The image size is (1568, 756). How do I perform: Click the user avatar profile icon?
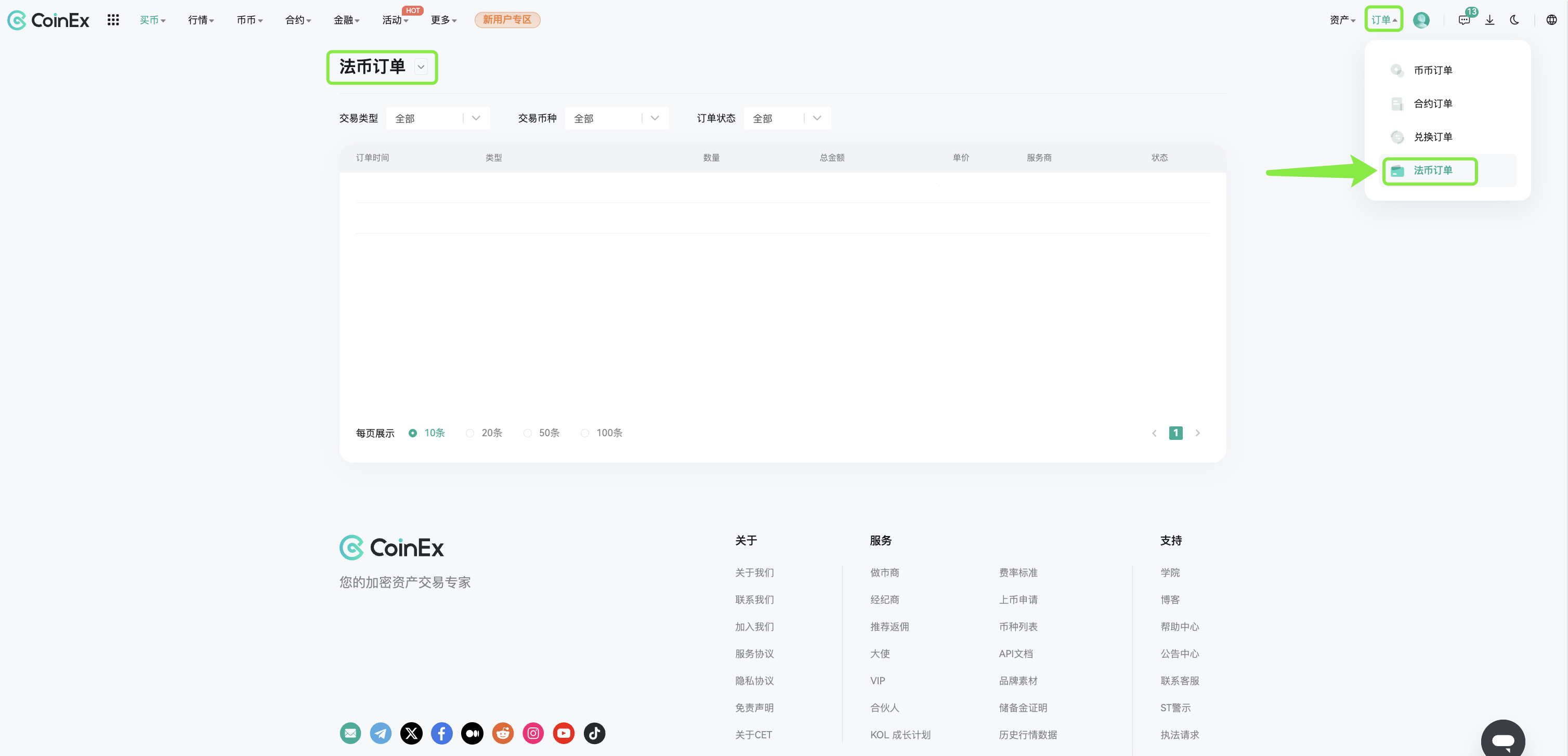[x=1421, y=20]
